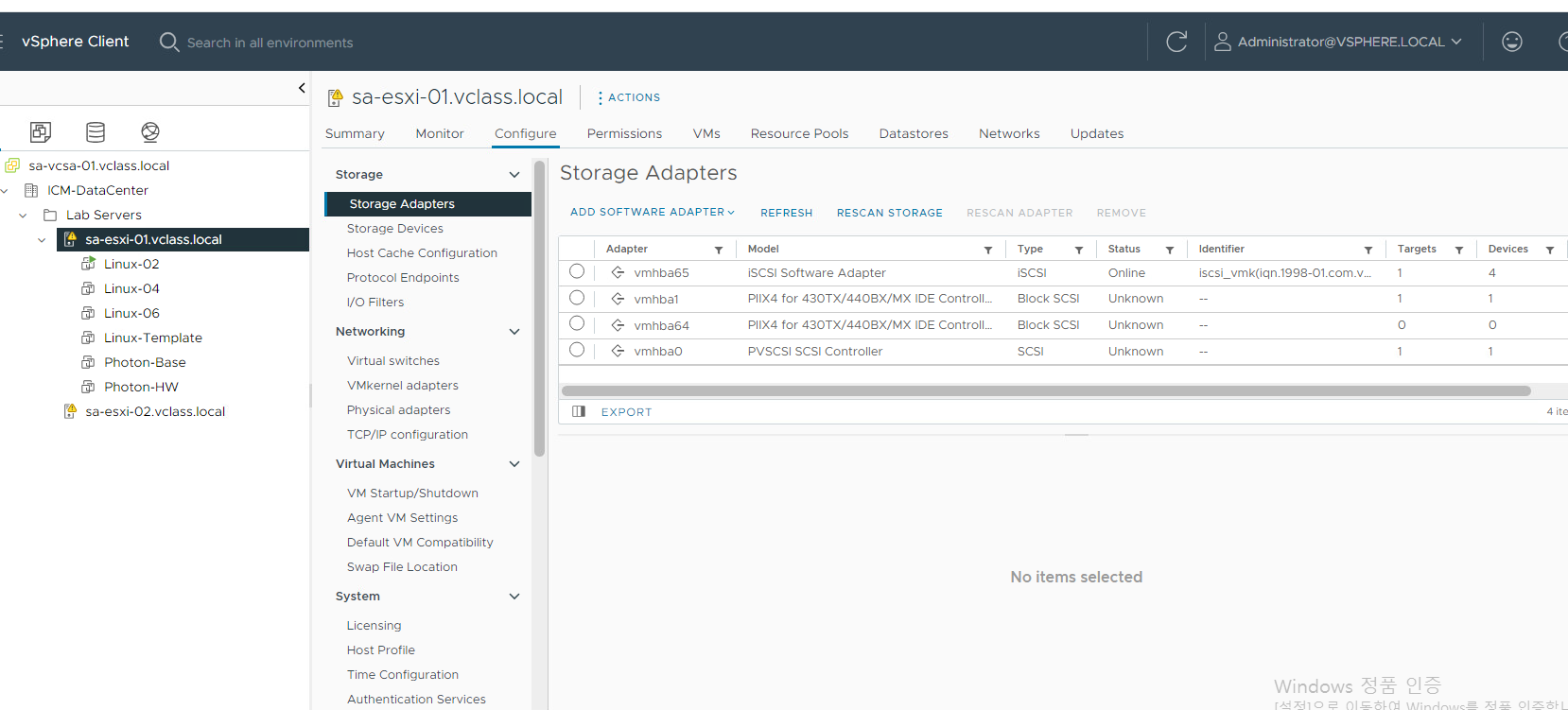Open the VMs tab

coord(706,133)
